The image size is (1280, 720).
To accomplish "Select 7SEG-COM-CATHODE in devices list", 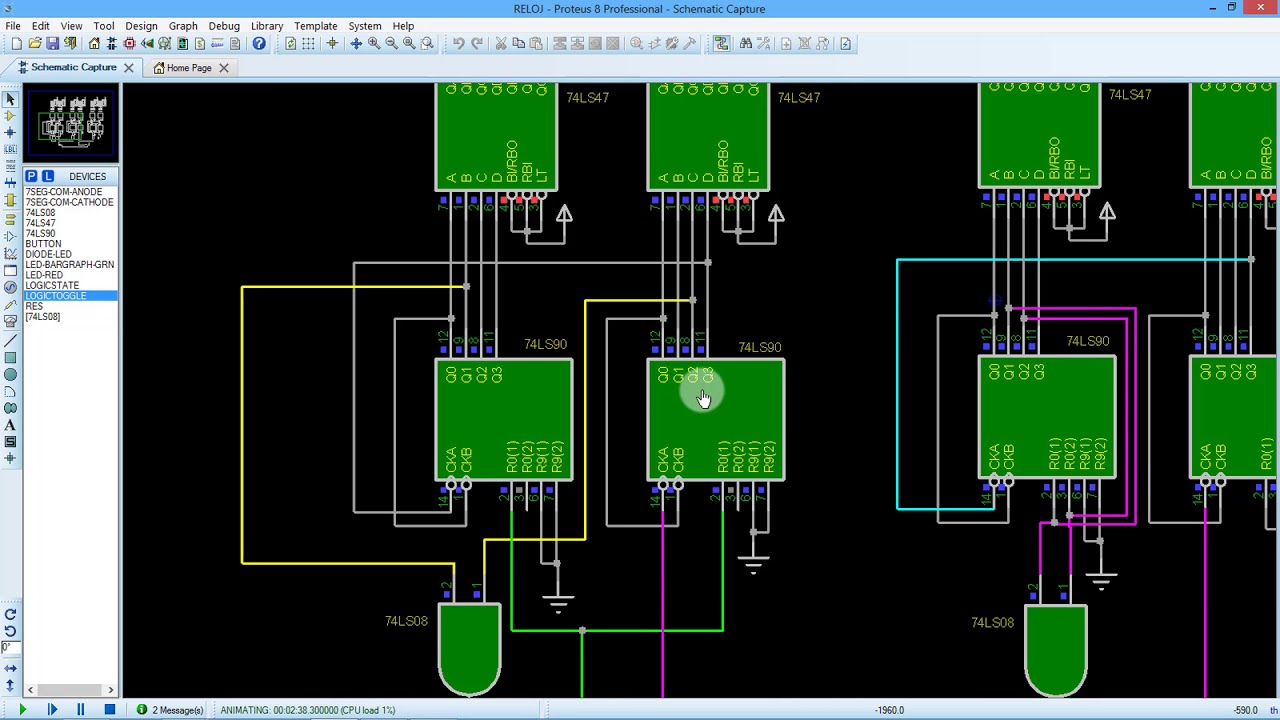I will [x=70, y=202].
